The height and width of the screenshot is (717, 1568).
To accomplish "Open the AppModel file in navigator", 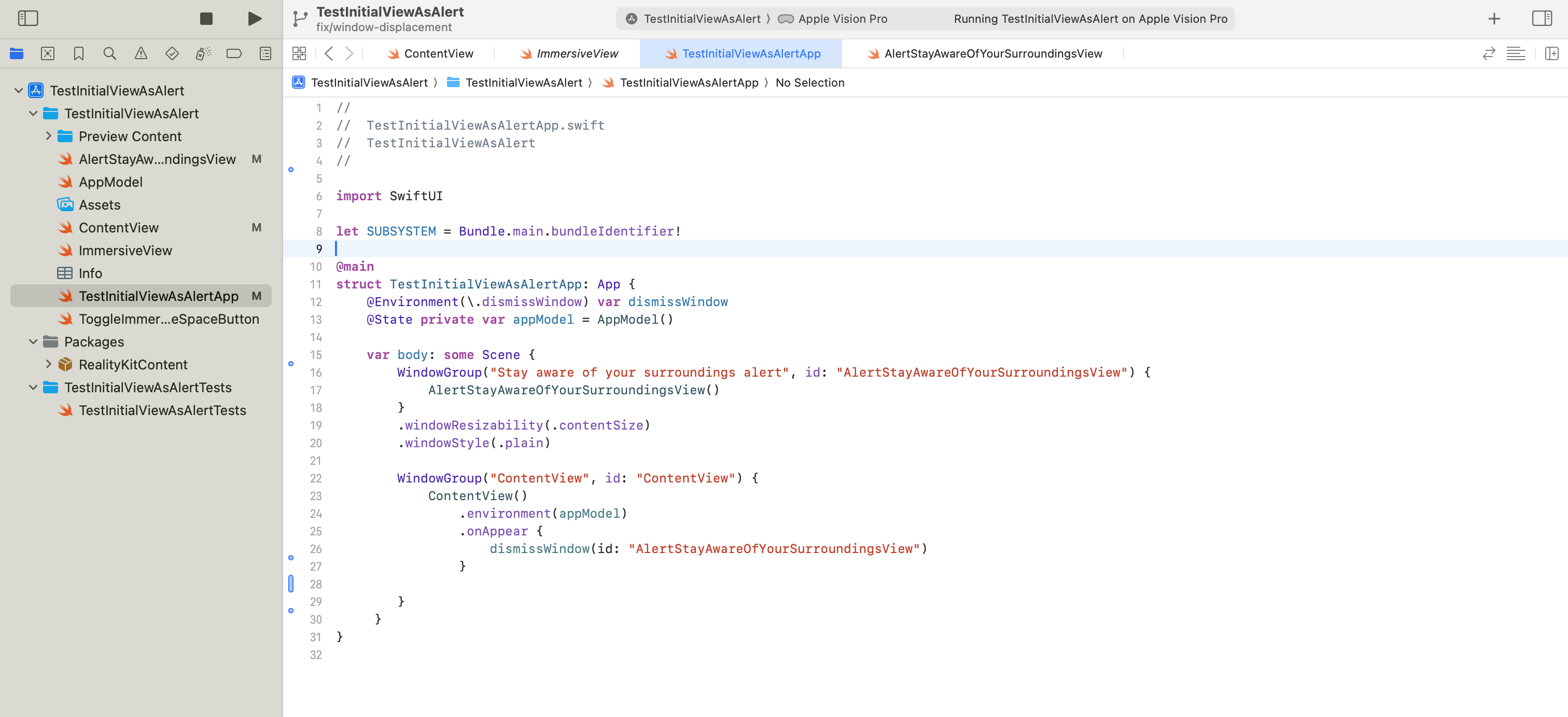I will point(110,182).
